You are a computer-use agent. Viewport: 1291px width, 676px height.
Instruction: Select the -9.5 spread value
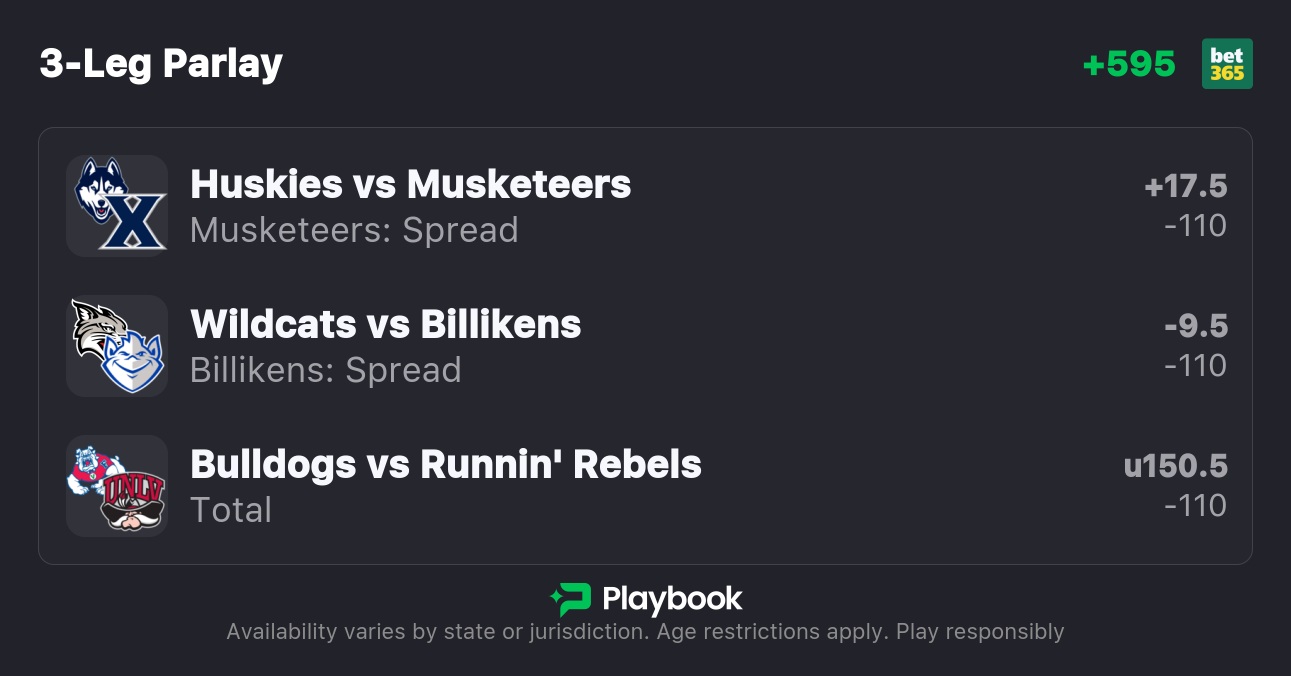point(1195,326)
